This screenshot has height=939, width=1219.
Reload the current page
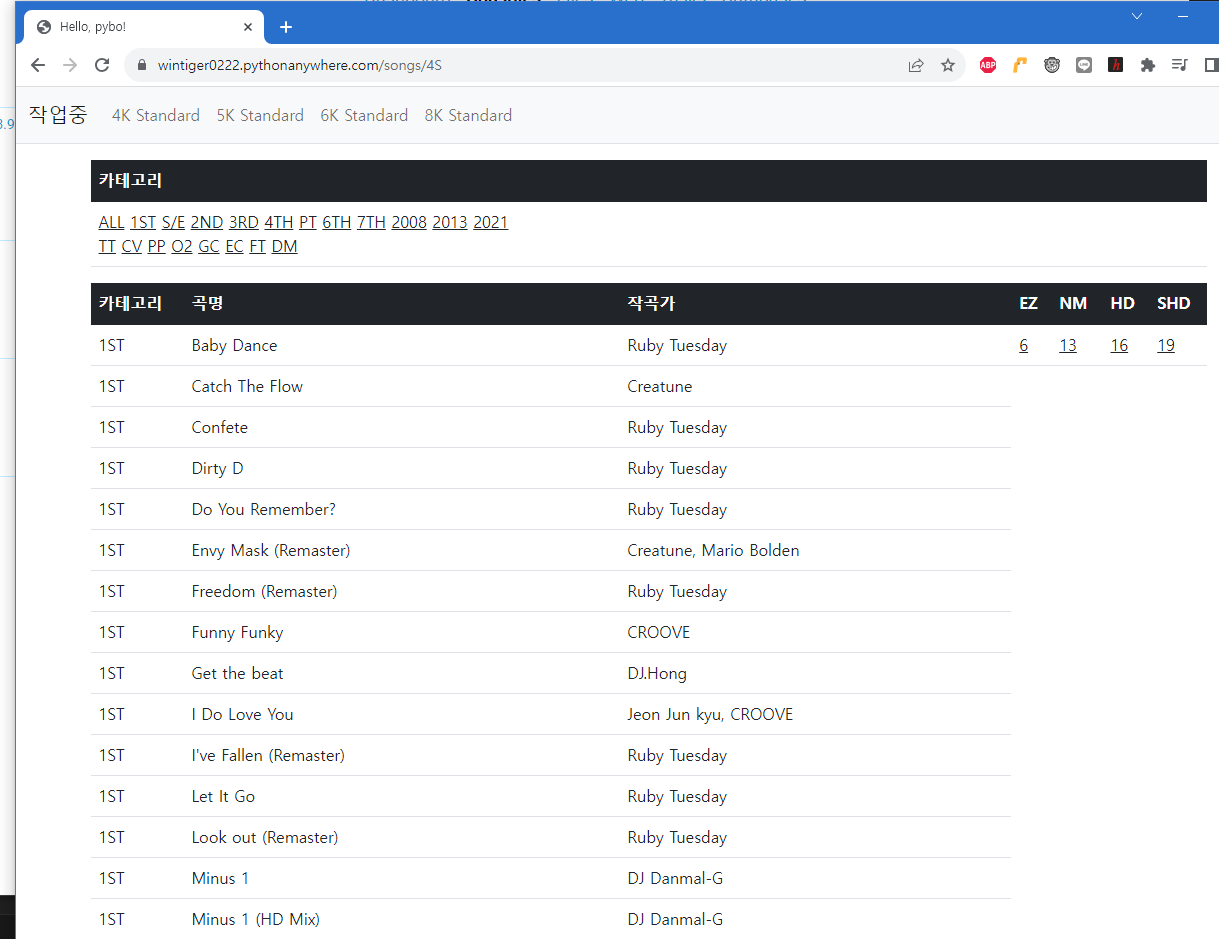pyautogui.click(x=102, y=65)
